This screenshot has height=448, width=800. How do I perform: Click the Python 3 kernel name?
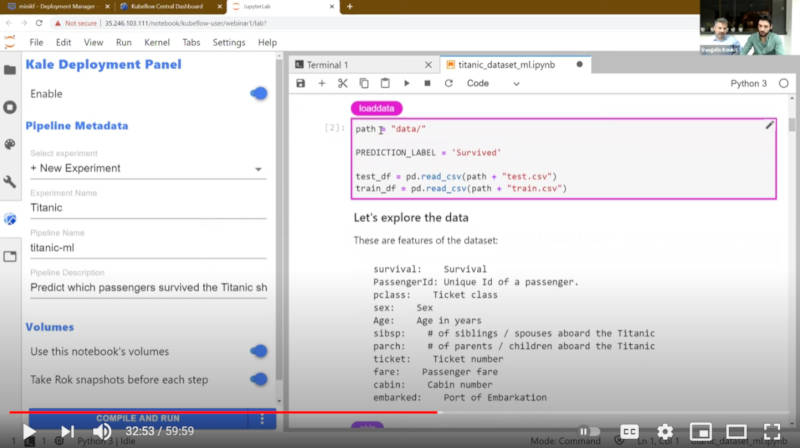pos(748,83)
